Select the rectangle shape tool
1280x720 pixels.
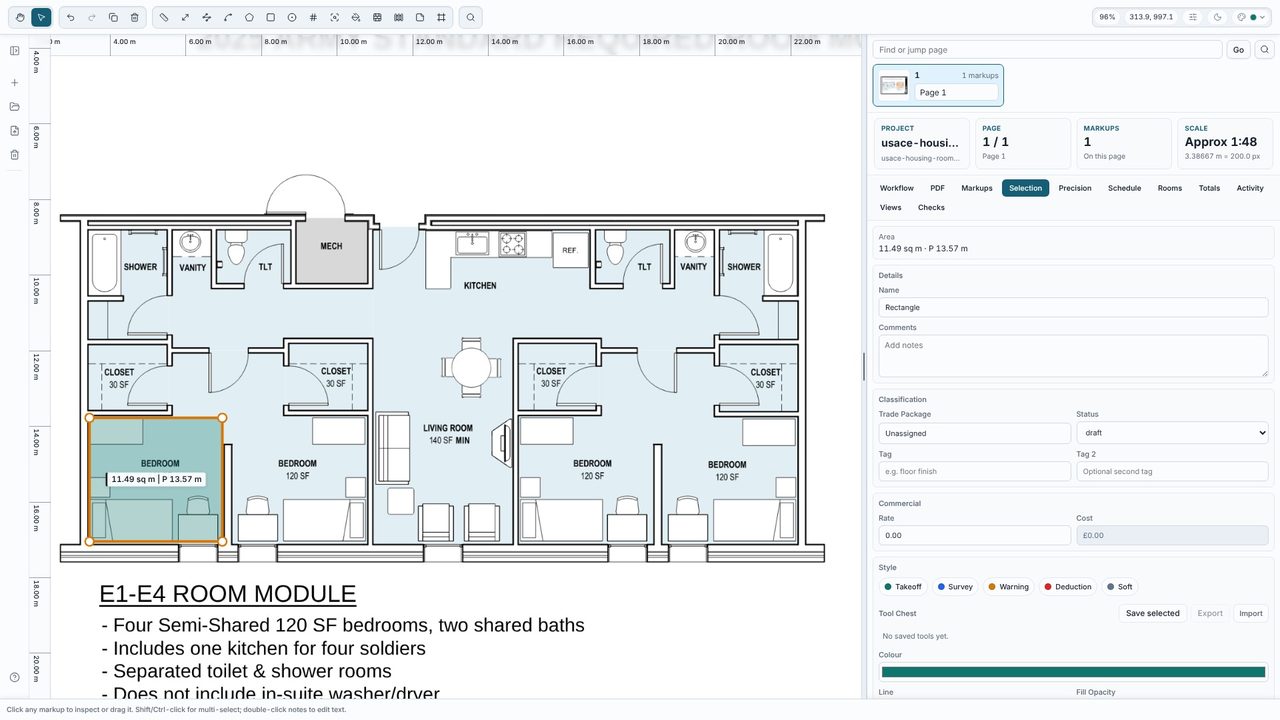tap(270, 17)
